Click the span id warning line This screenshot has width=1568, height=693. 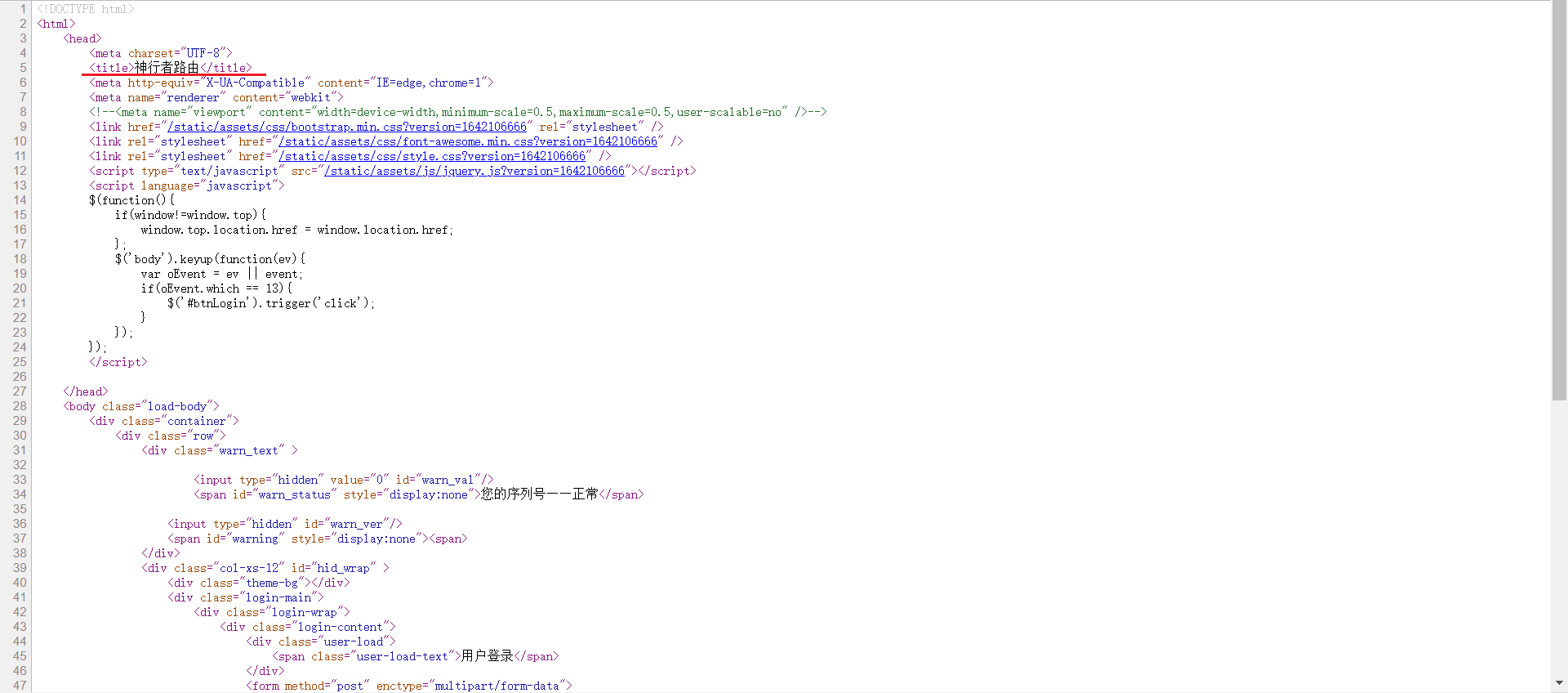(x=318, y=539)
